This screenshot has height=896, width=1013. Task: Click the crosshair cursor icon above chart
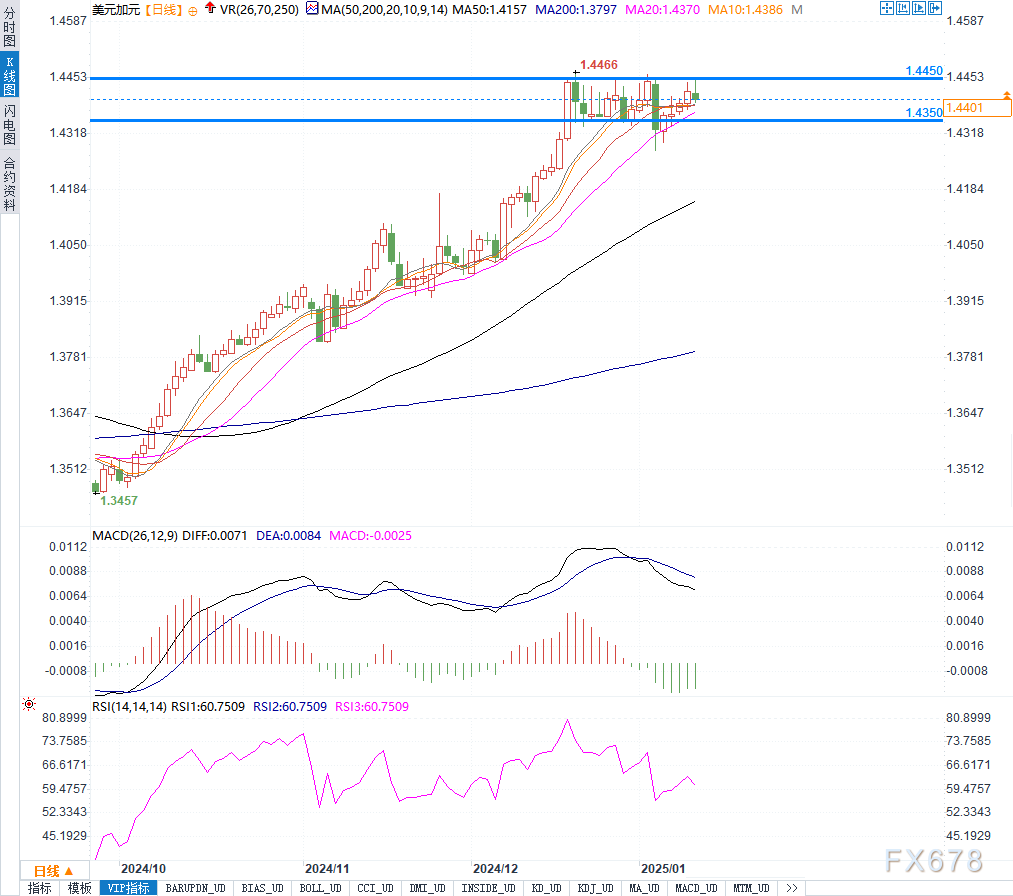point(886,8)
